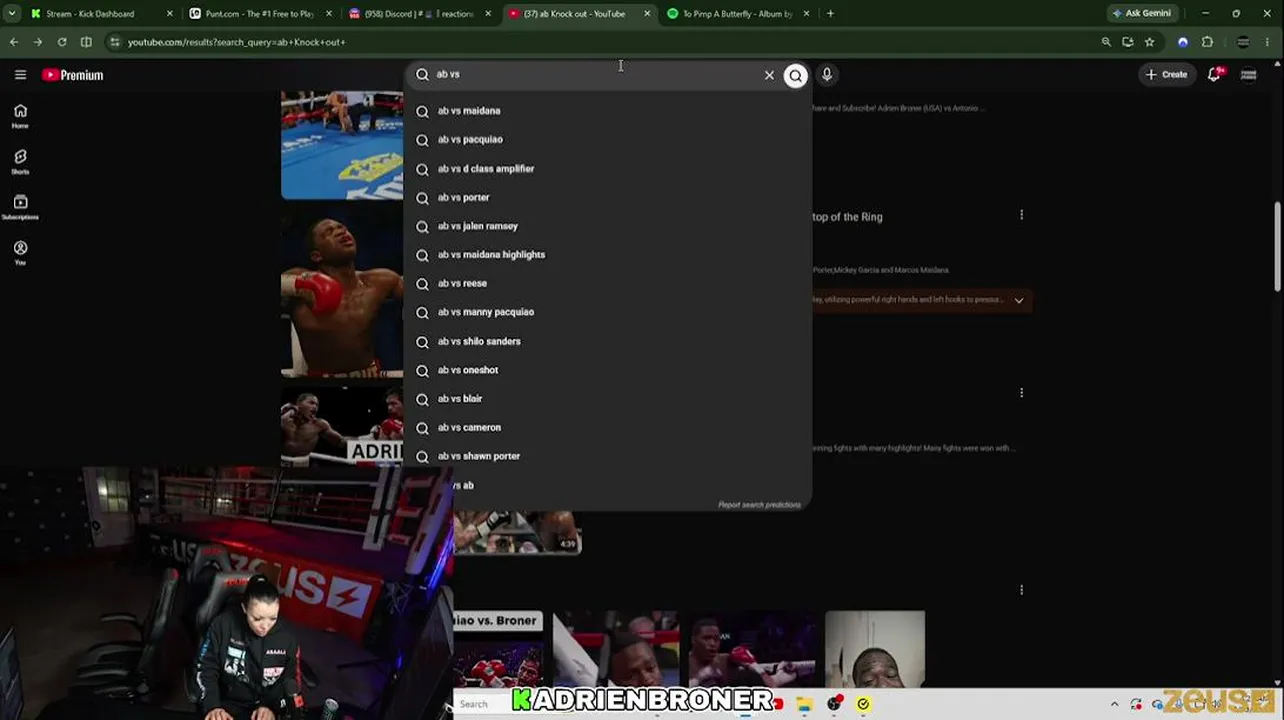Open options for 'top of the Ring' video
The image size is (1284, 720).
point(1021,215)
